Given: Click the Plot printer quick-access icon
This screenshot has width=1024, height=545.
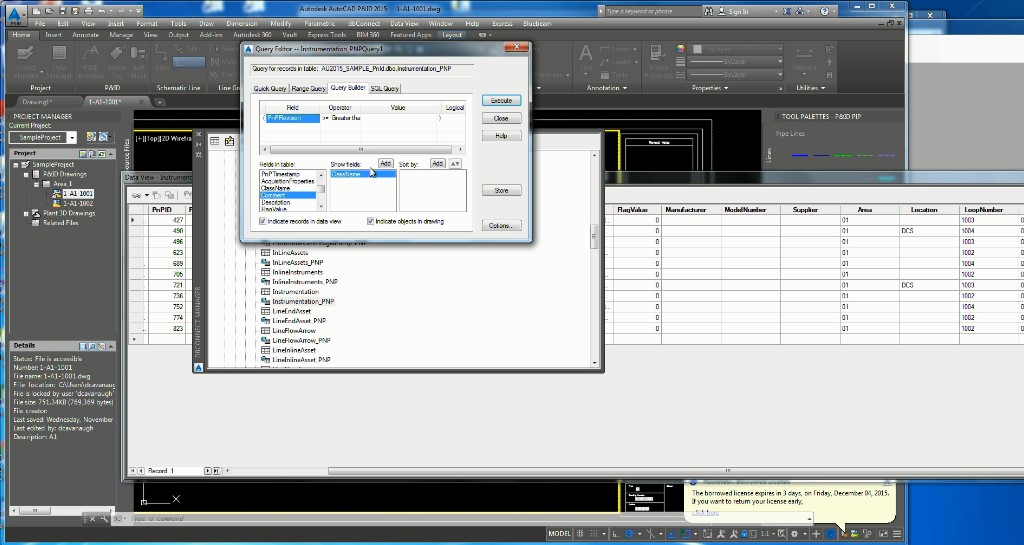Looking at the screenshot, I should [x=88, y=11].
